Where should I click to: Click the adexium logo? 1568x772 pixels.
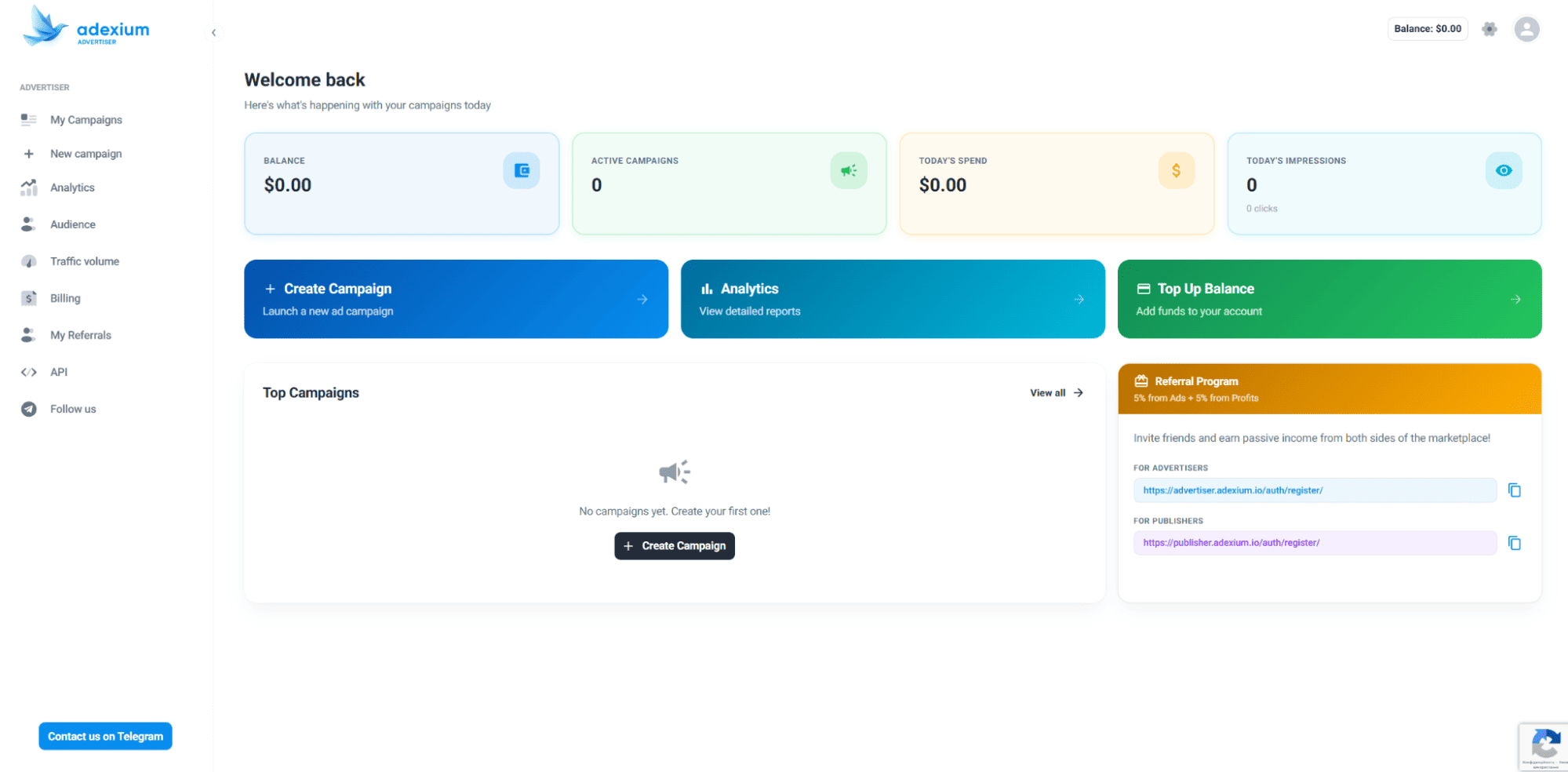click(x=86, y=27)
